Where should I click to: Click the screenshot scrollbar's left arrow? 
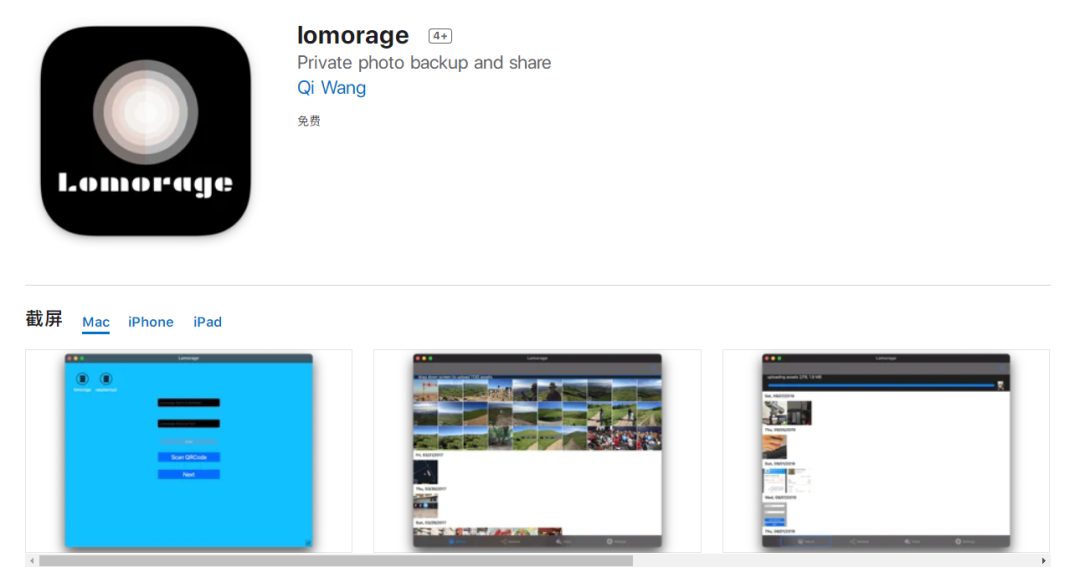coord(32,561)
